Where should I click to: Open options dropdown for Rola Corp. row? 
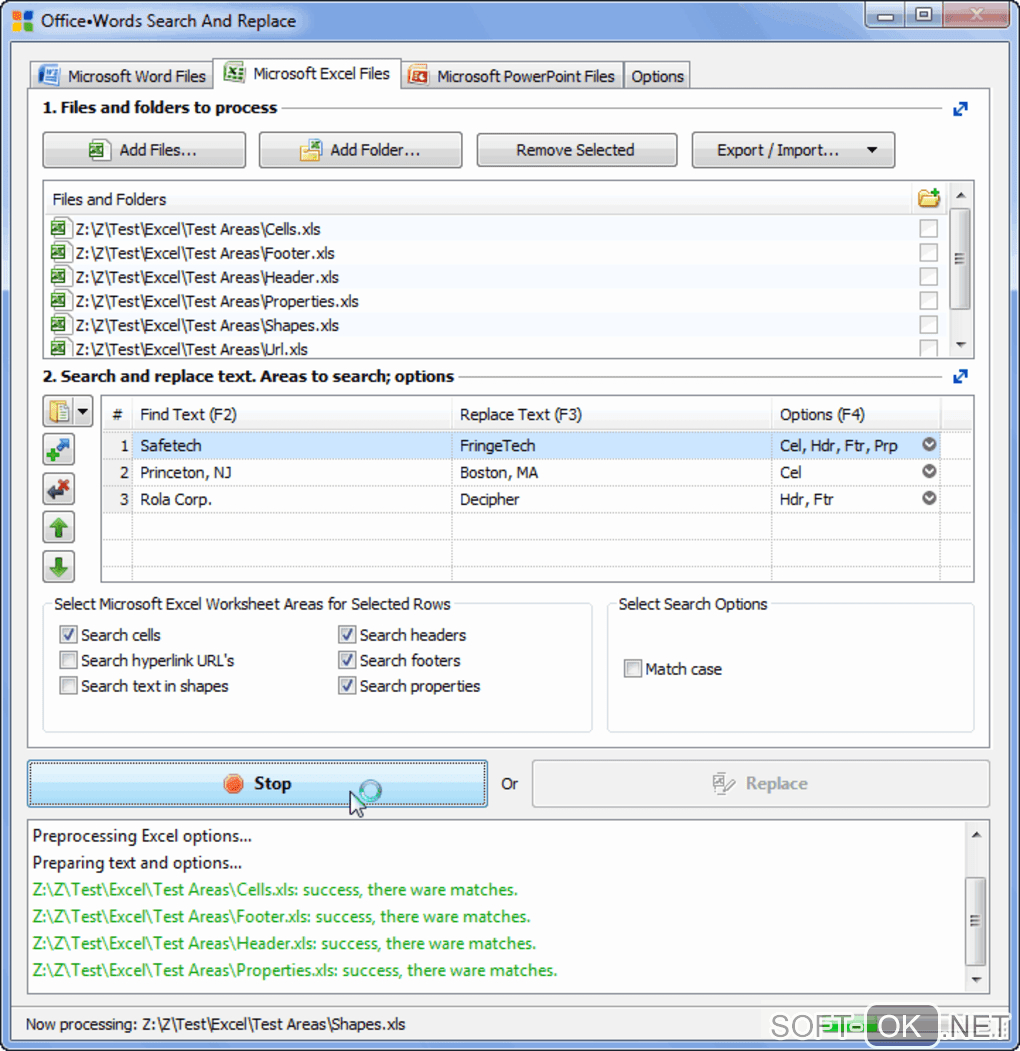point(929,498)
